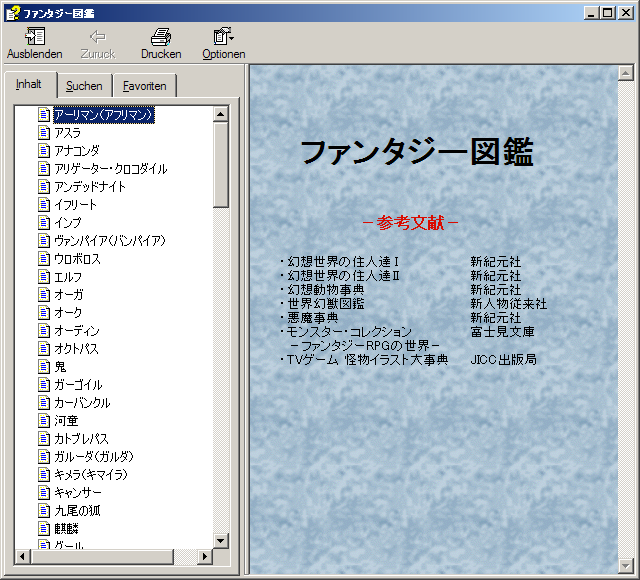Switch to the Favoriten tab

(144, 86)
